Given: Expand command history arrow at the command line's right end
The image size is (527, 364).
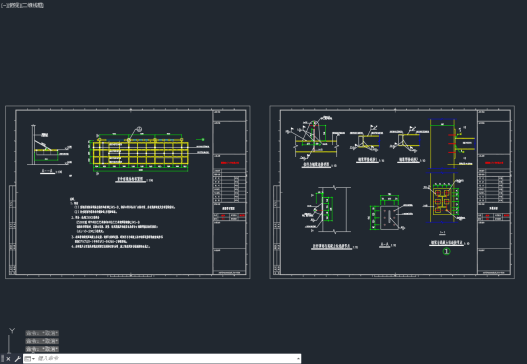Looking at the screenshot, I should pyautogui.click(x=298, y=359).
